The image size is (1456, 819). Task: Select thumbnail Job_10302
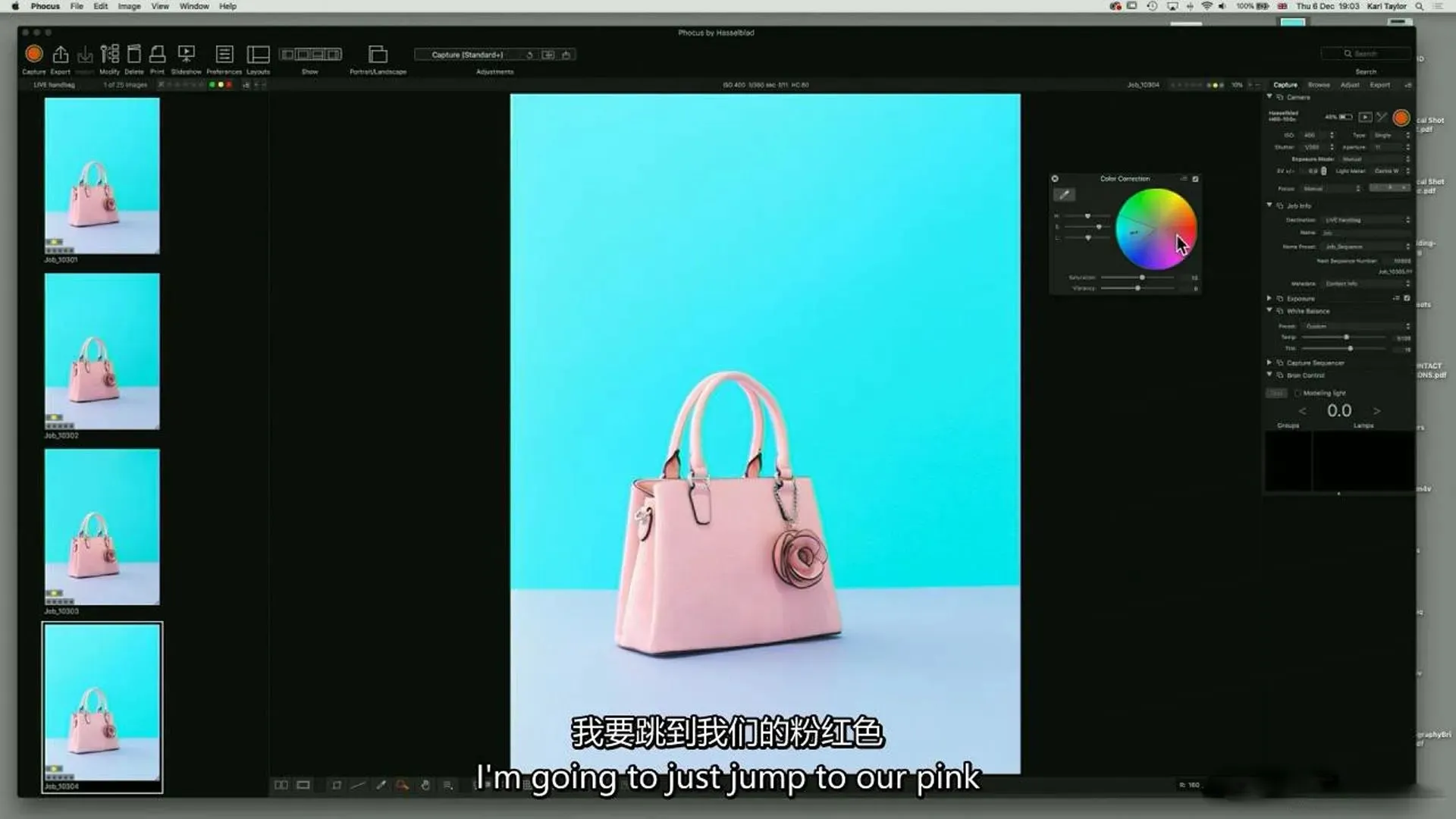coord(102,351)
